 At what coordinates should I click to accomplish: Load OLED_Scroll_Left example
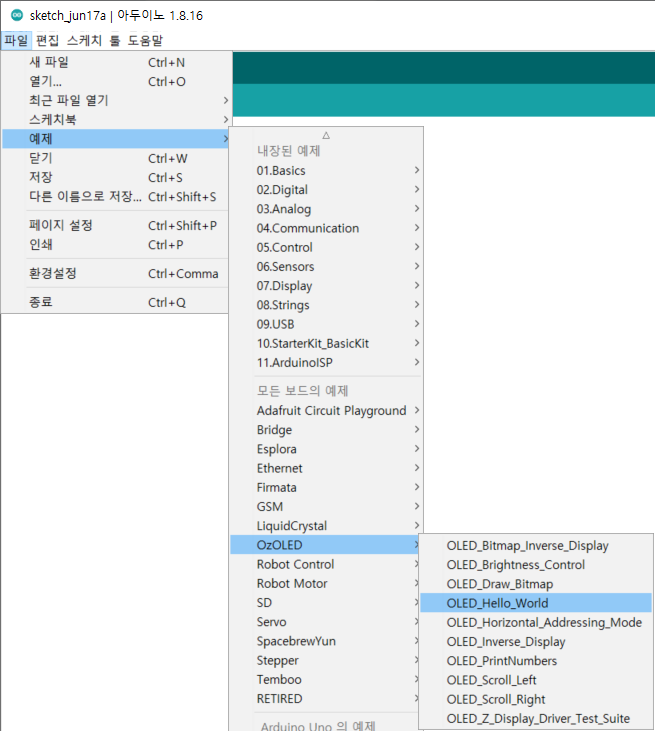tap(536, 680)
